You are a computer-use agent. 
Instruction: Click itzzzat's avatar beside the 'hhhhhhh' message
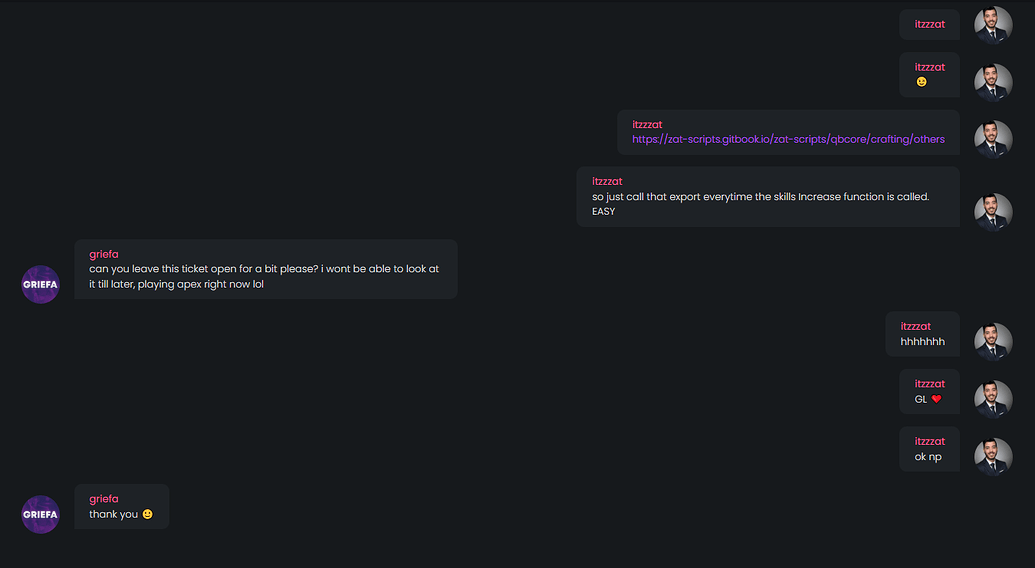[x=993, y=342]
